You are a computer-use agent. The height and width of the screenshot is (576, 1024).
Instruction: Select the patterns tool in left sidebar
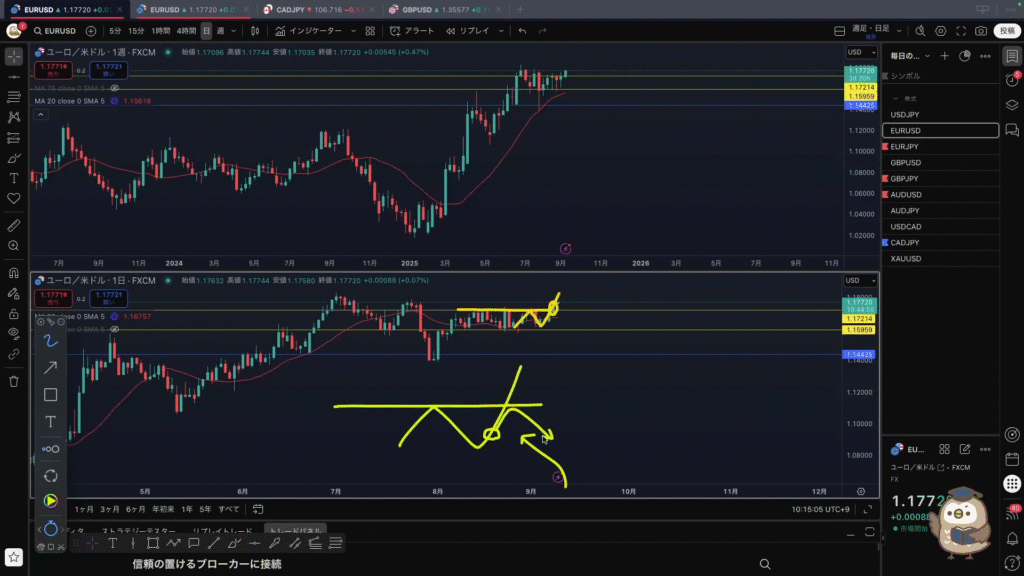[14, 118]
